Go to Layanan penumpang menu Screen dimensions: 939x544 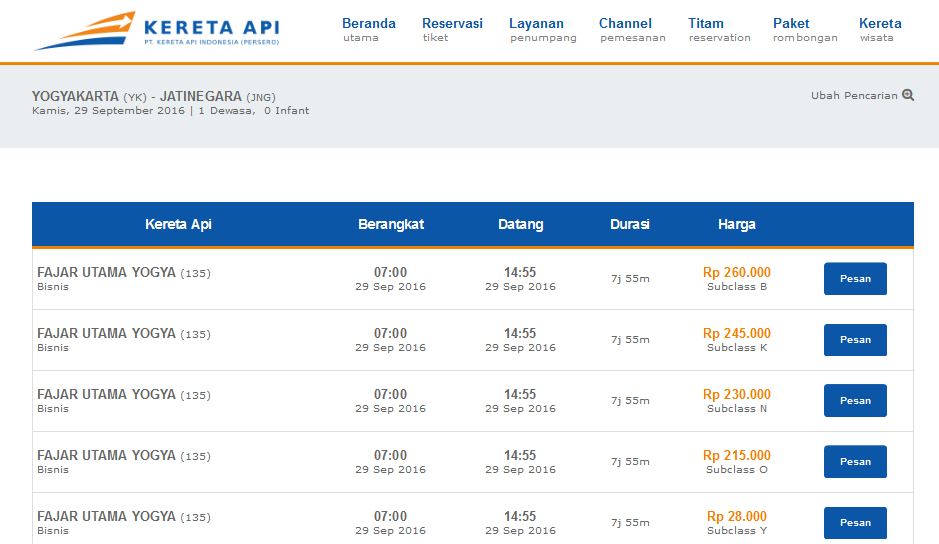[542, 30]
